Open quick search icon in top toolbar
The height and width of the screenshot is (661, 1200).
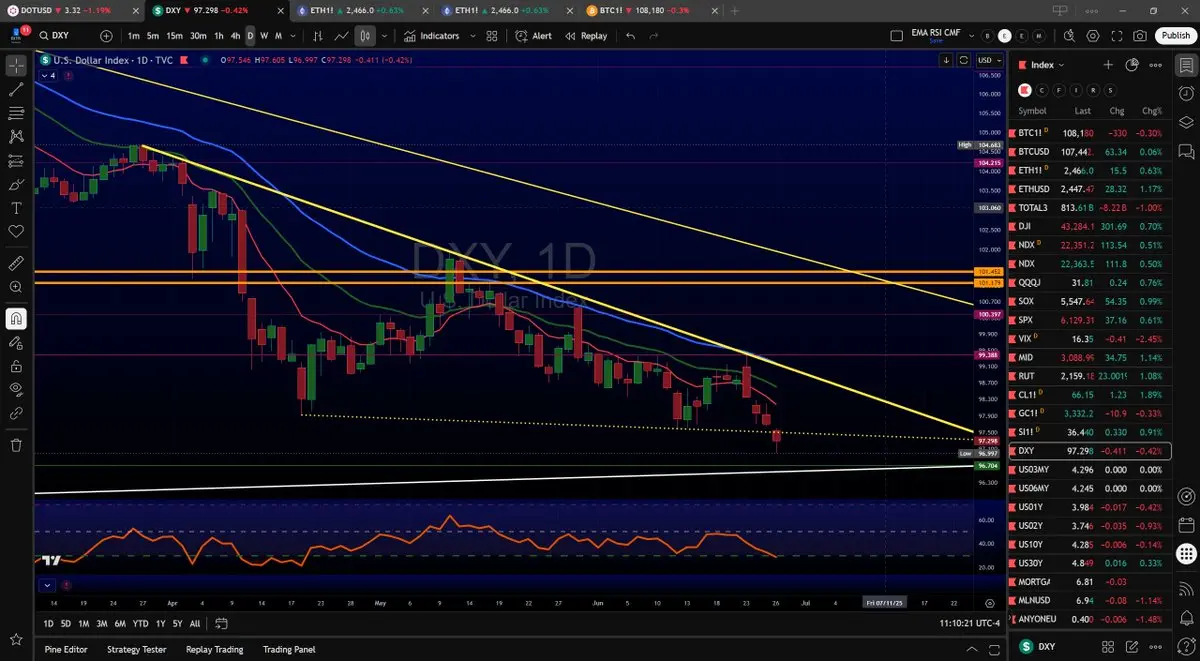1067,36
